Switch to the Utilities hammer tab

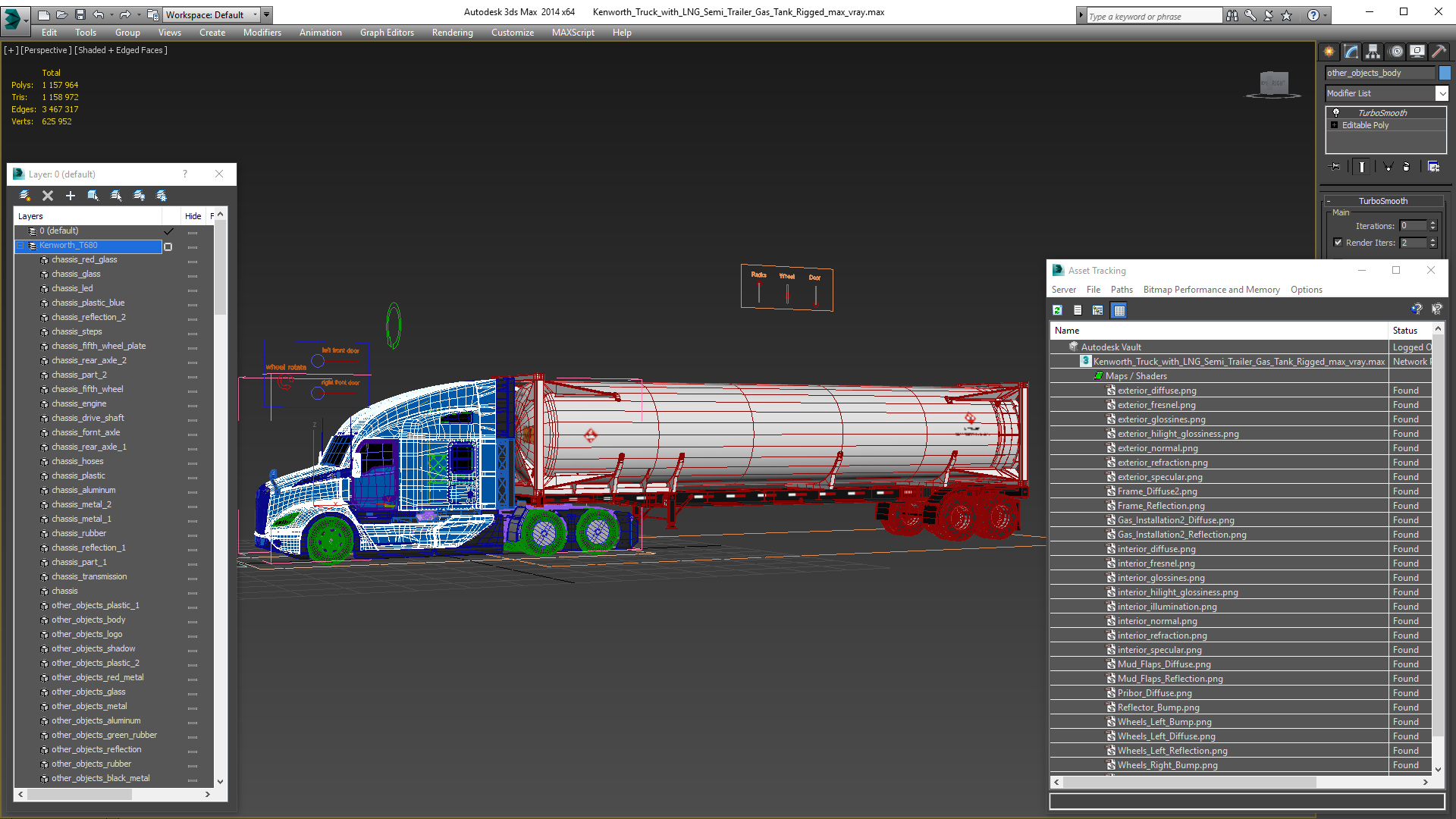[x=1439, y=52]
